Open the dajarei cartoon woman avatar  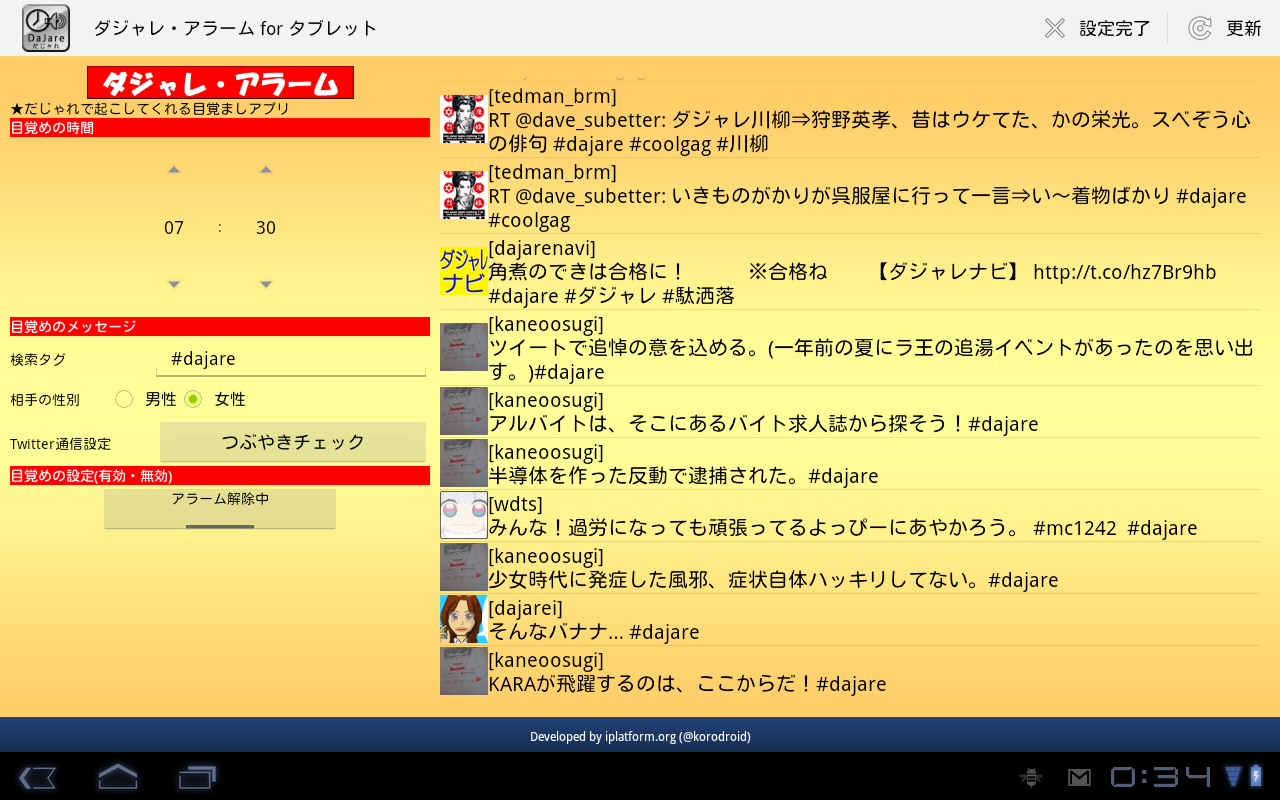coord(463,619)
